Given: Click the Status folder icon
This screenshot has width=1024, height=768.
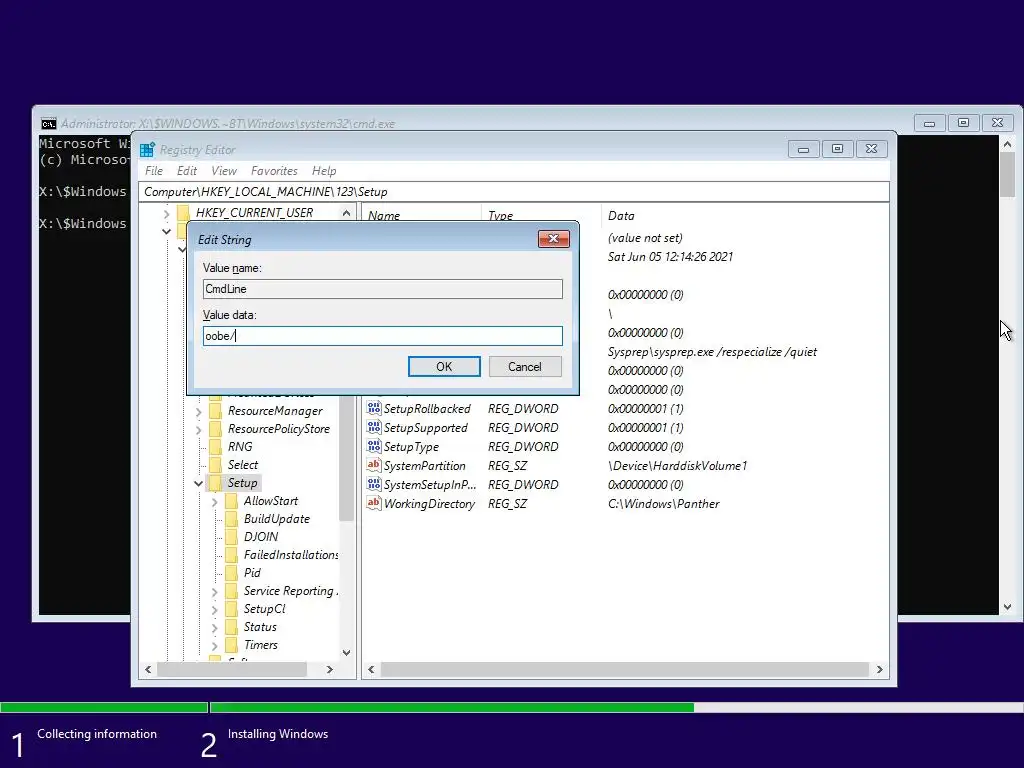Looking at the screenshot, I should 231,626.
